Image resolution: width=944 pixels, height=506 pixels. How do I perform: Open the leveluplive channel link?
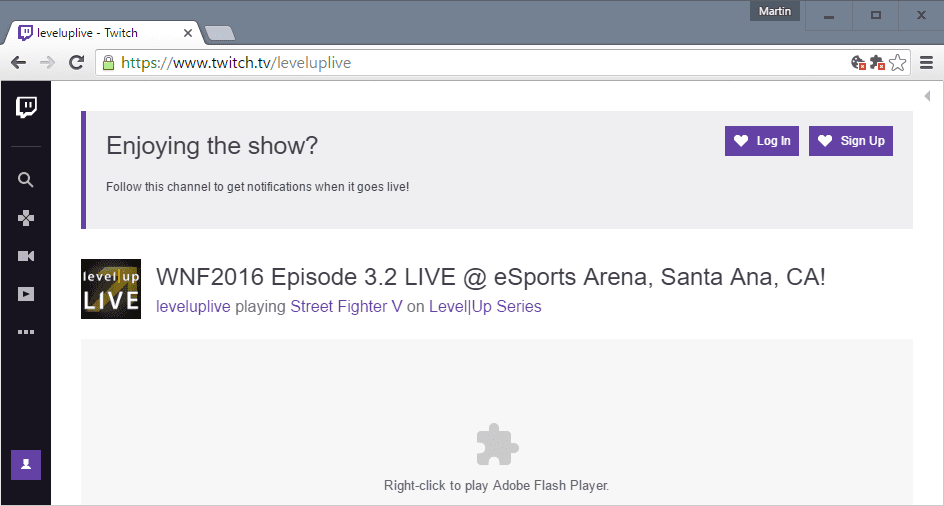click(x=193, y=307)
